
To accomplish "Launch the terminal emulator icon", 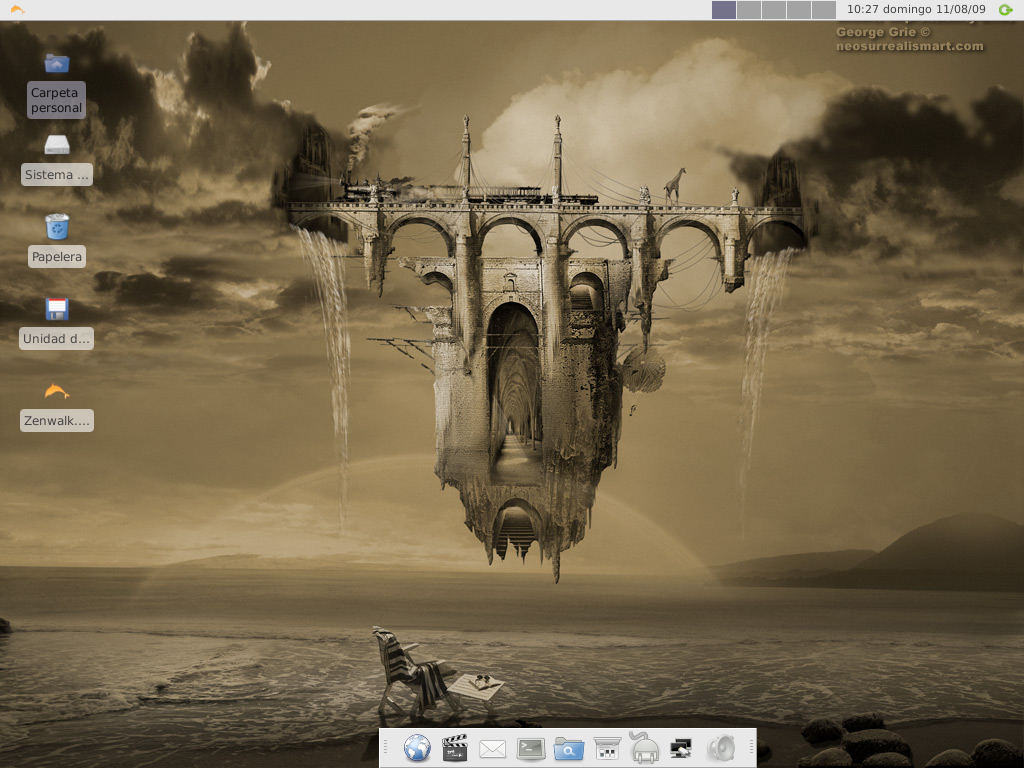I will 530,749.
